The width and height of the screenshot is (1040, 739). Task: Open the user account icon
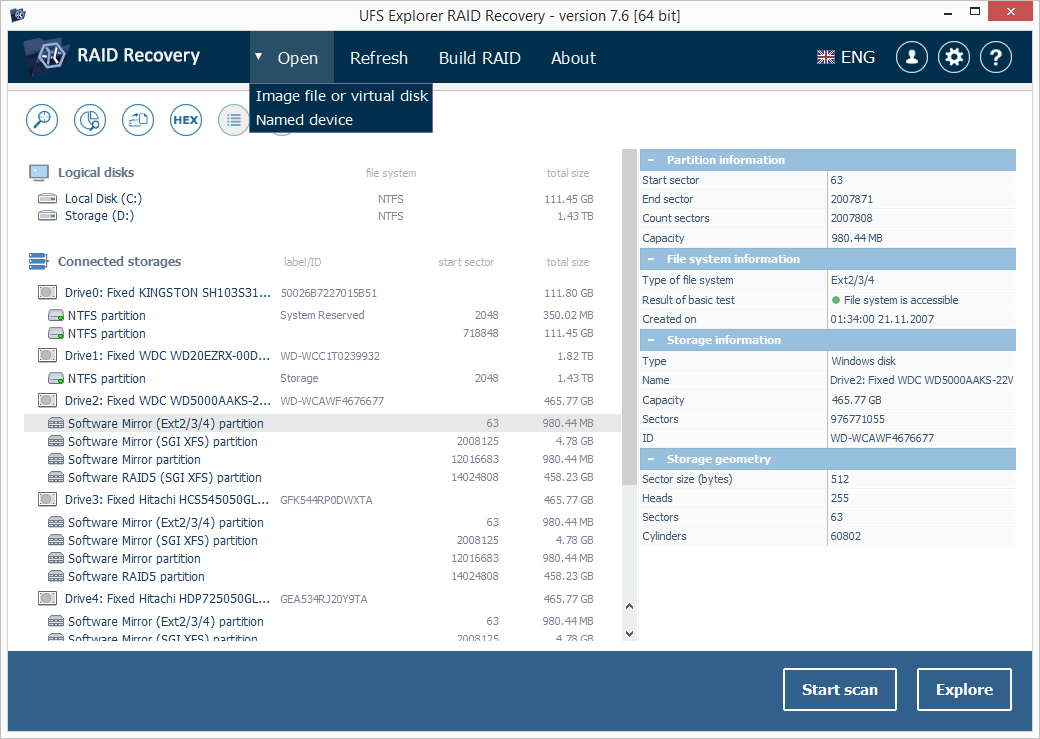(912, 58)
